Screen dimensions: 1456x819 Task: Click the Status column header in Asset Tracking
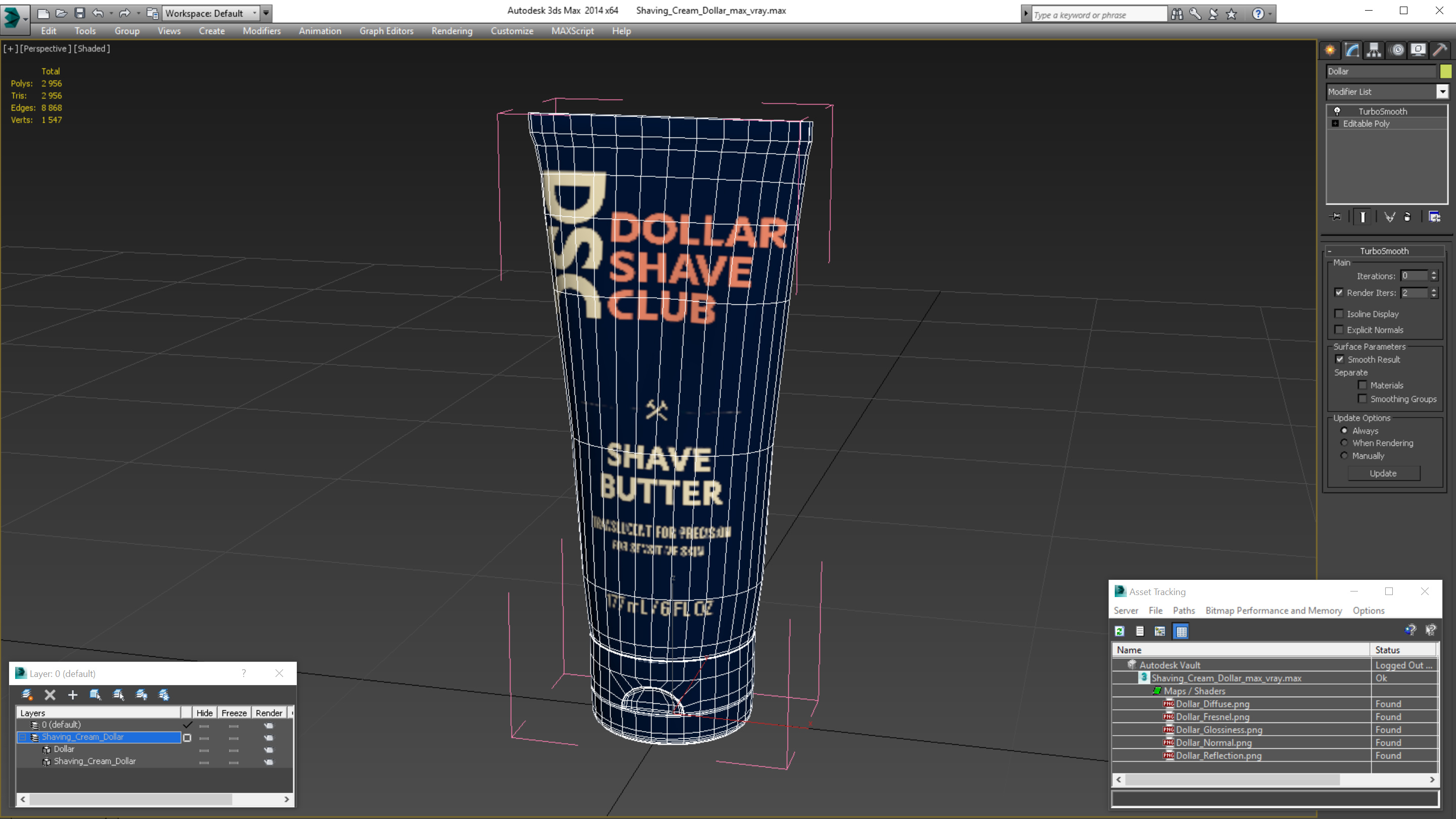click(1403, 650)
